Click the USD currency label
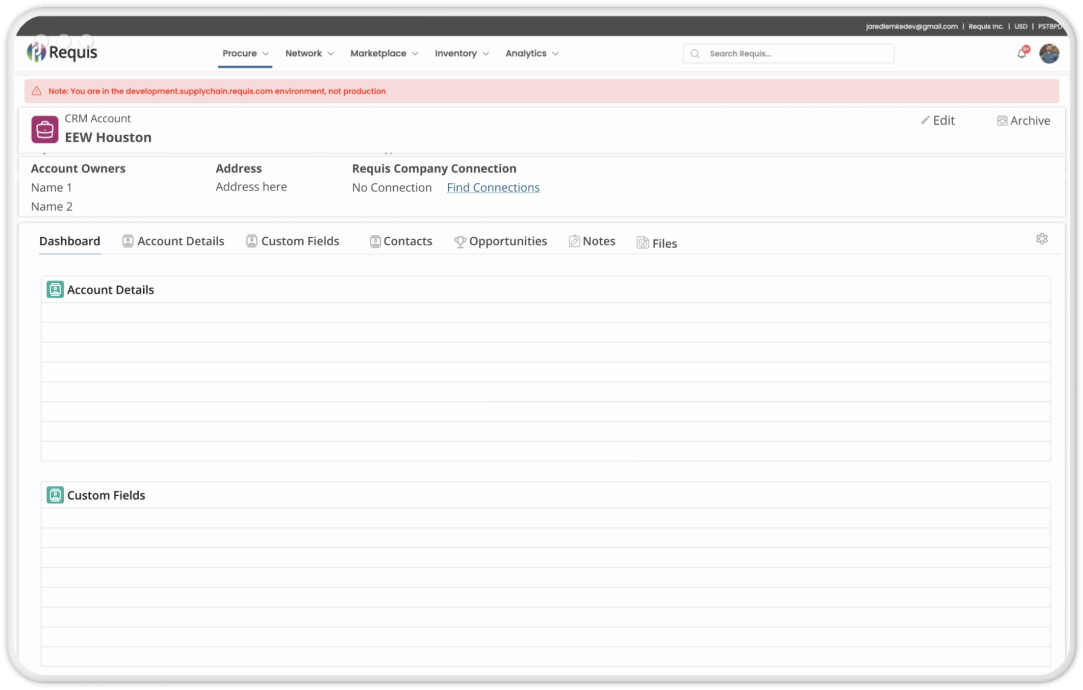This screenshot has width=1083, height=690. click(x=1021, y=26)
